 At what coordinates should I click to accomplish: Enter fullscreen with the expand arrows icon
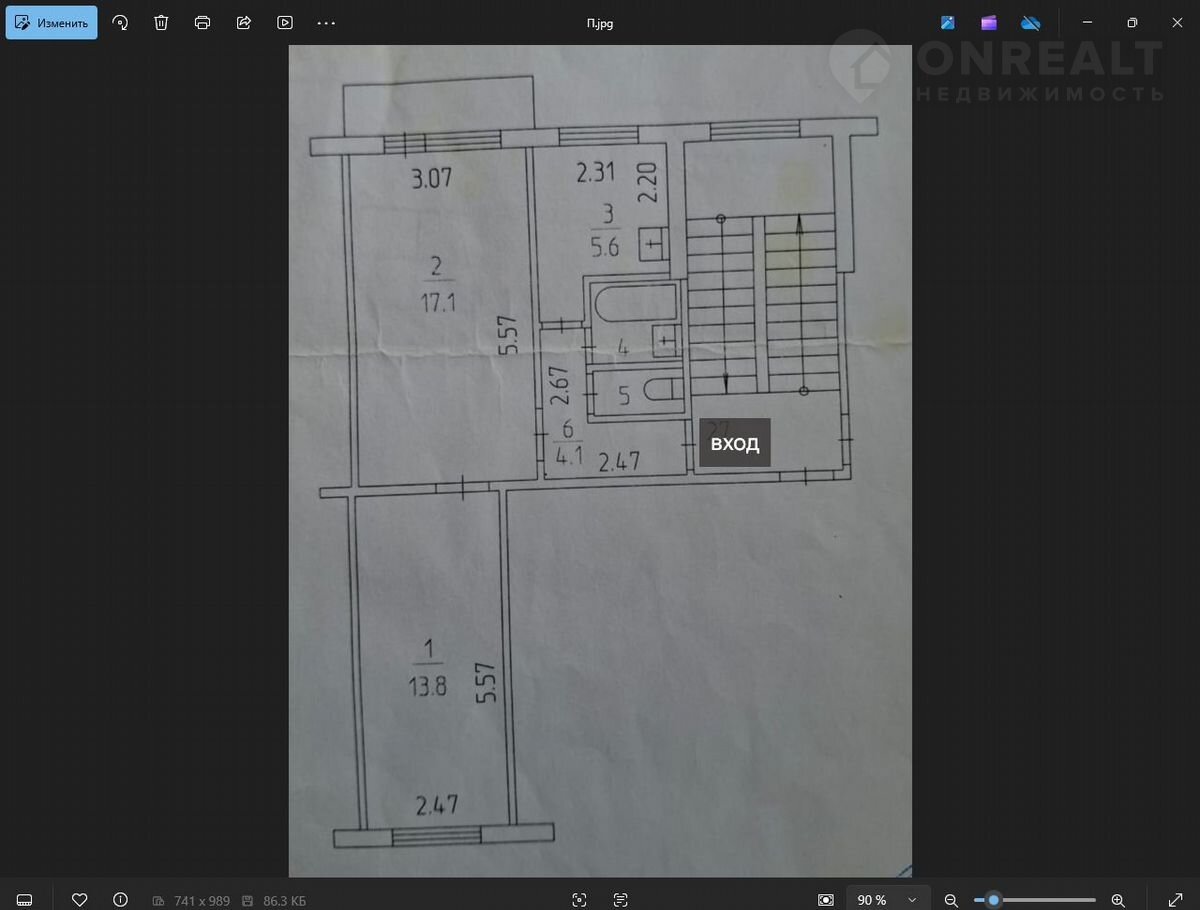(x=1175, y=900)
